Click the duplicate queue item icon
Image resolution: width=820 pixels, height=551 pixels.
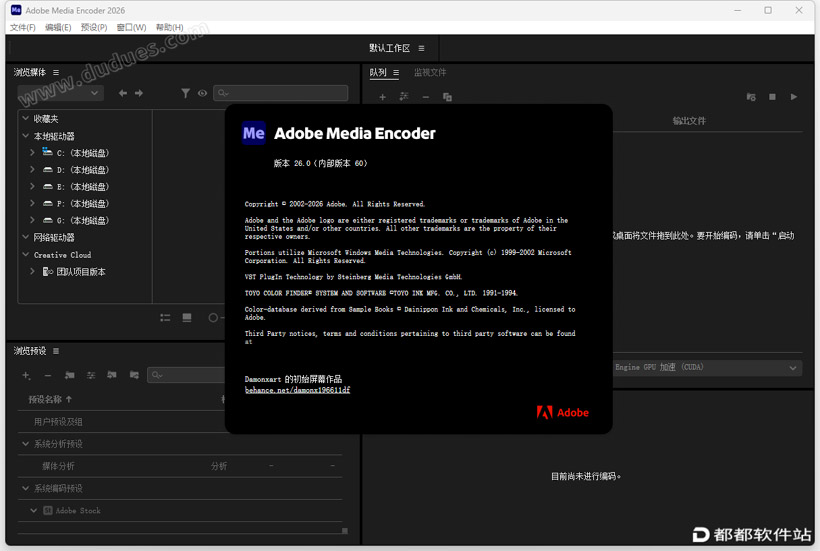[447, 97]
